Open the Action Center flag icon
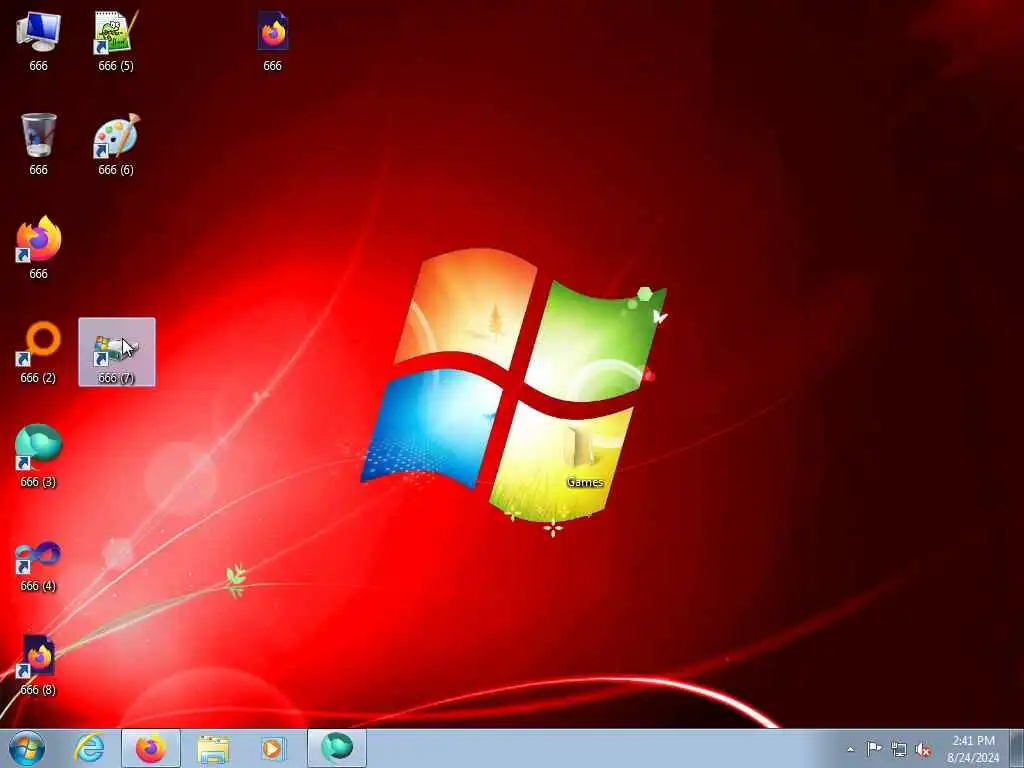 pos(874,748)
